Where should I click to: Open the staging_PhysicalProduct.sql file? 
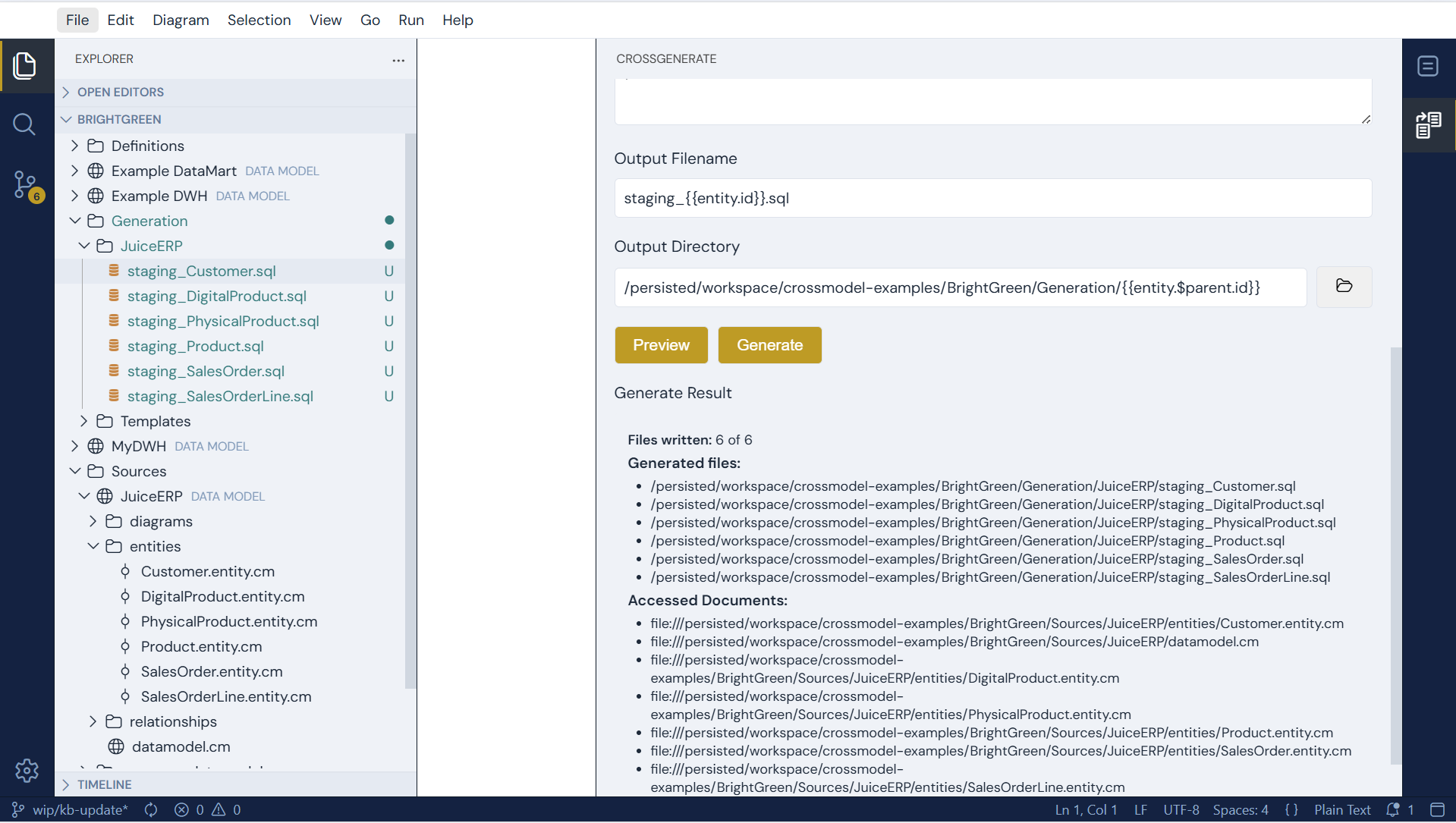[x=223, y=321]
